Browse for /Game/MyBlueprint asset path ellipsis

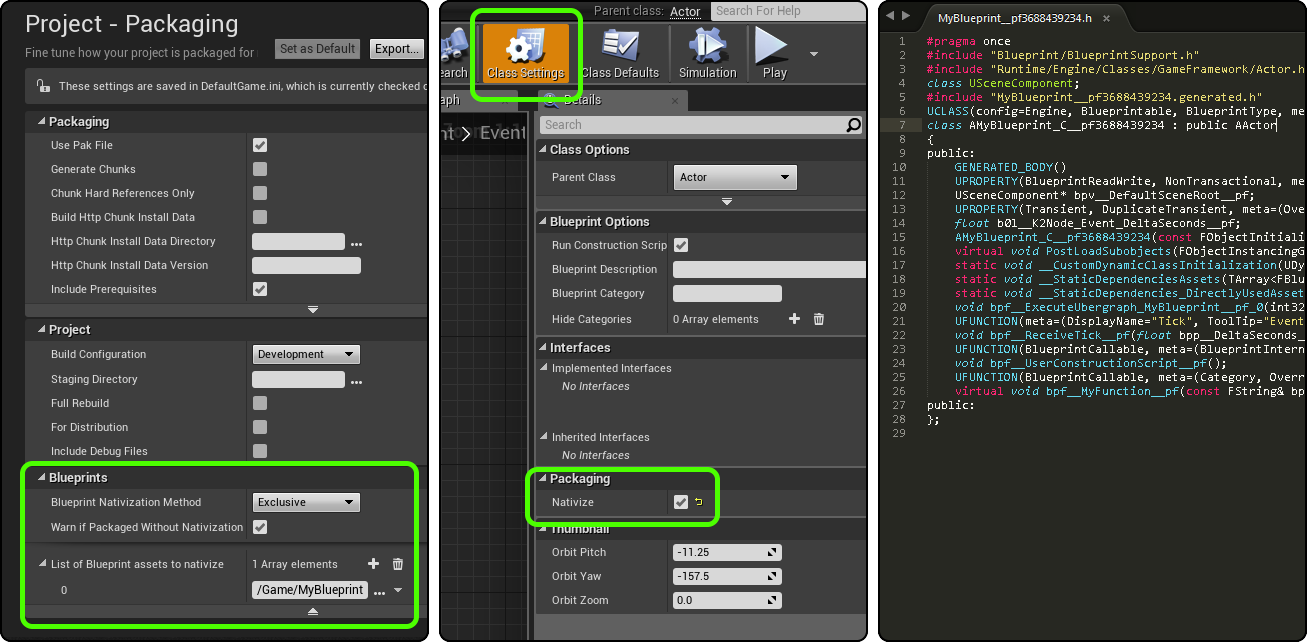pyautogui.click(x=379, y=591)
